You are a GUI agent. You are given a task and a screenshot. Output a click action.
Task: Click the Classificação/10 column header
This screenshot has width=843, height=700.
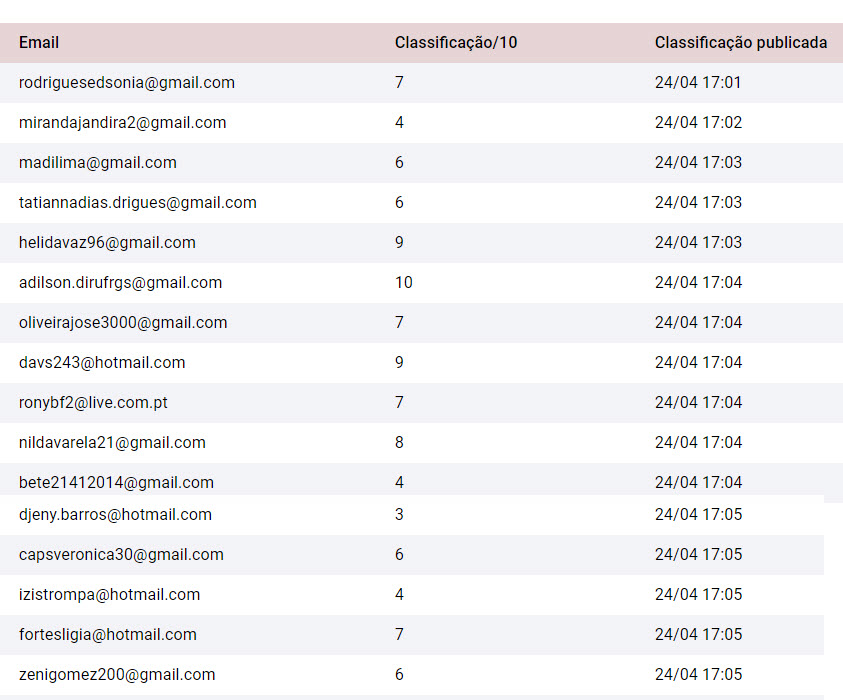456,42
